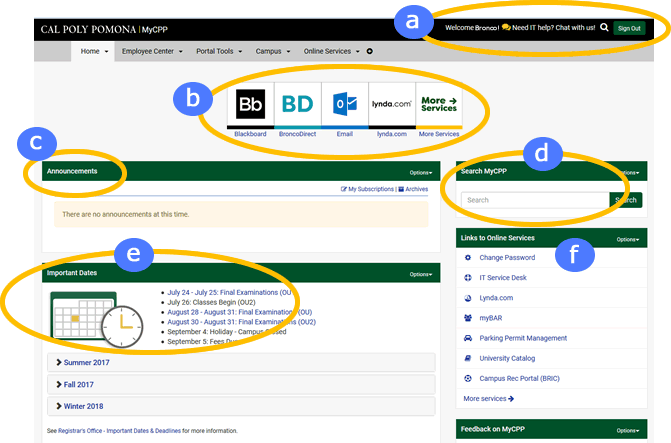The height and width of the screenshot is (443, 671).
Task: Open the More Services tile
Action: click(439, 104)
